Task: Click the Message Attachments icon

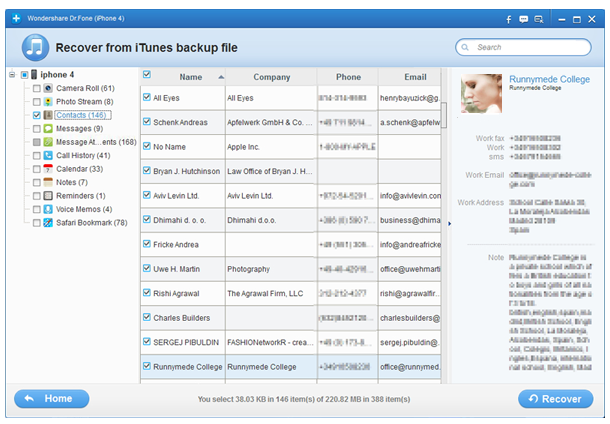Action: tap(48, 142)
